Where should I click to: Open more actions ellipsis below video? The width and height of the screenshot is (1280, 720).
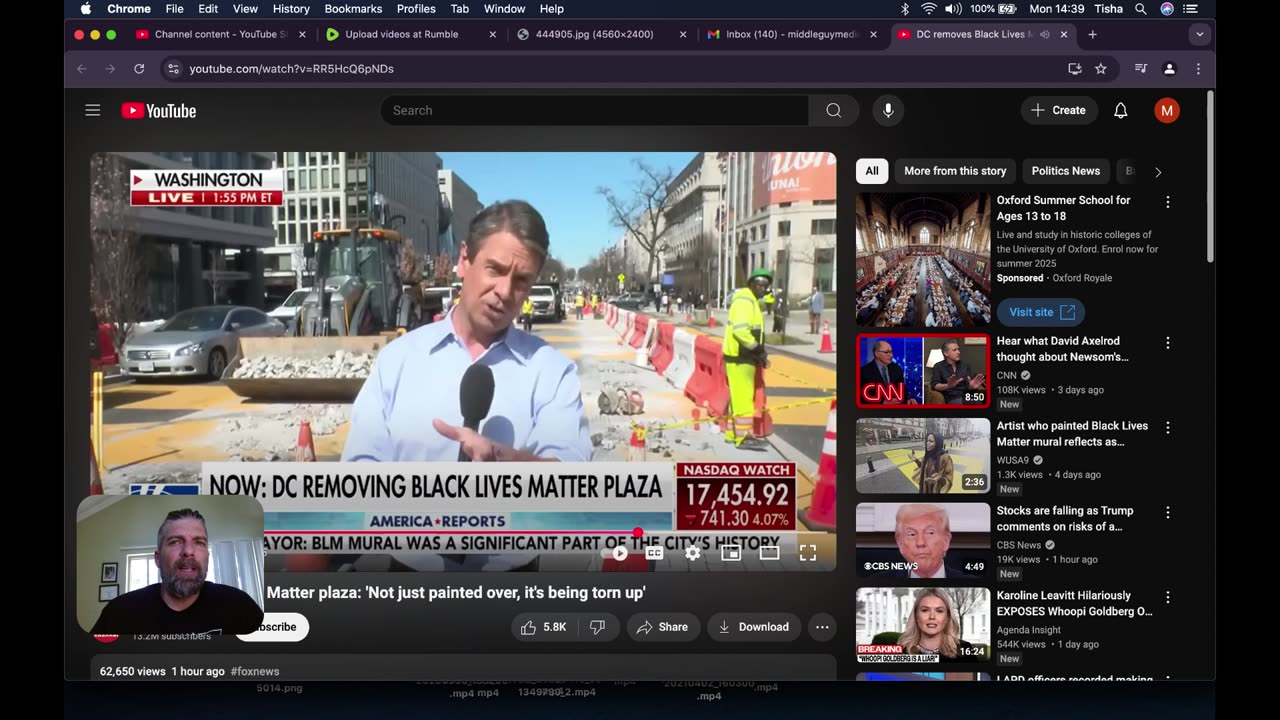coord(822,627)
